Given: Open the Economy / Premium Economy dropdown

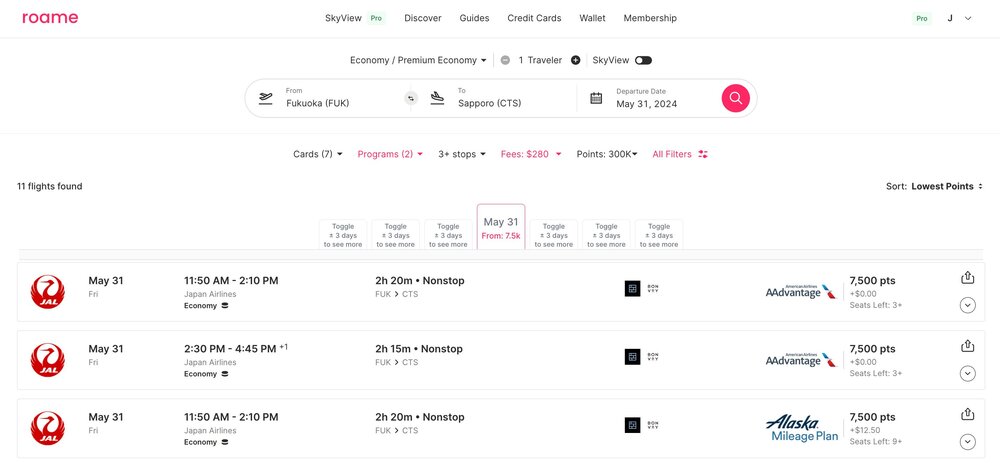Looking at the screenshot, I should [x=418, y=60].
